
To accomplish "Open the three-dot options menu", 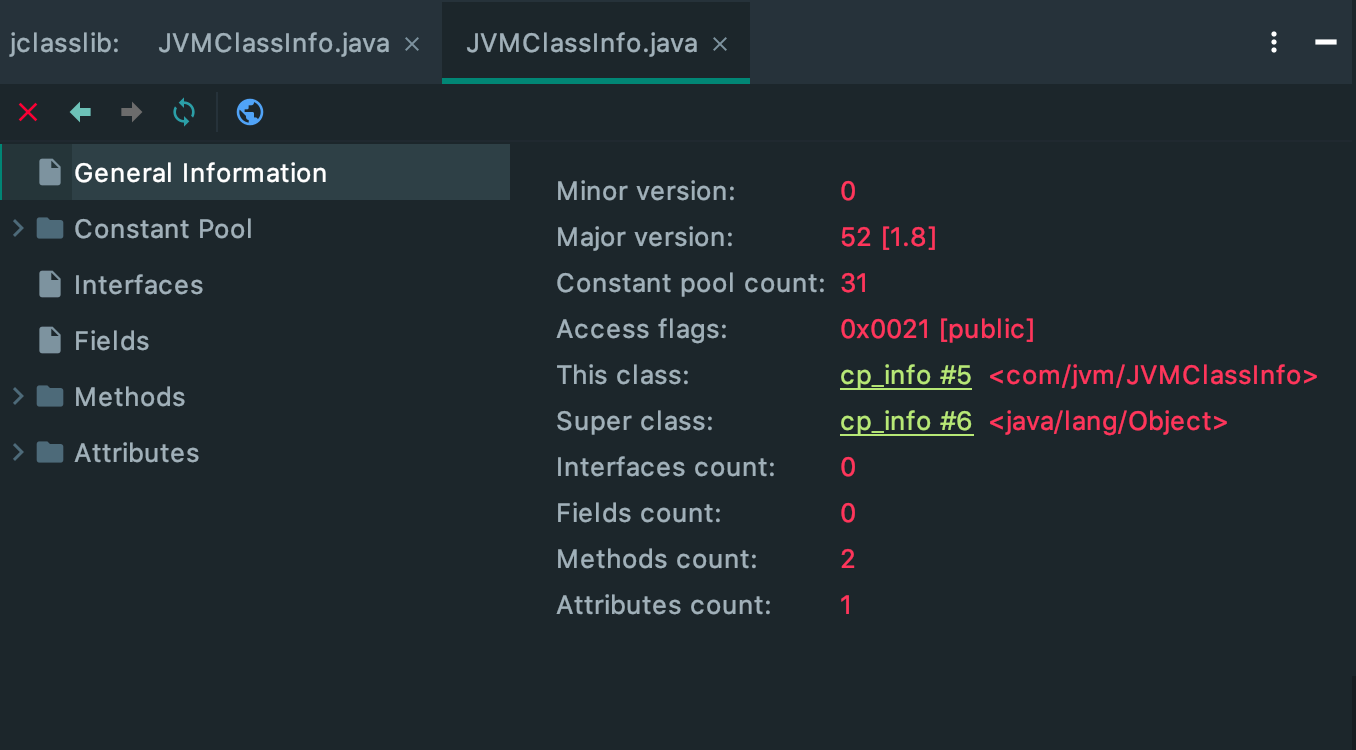I will (1273, 42).
